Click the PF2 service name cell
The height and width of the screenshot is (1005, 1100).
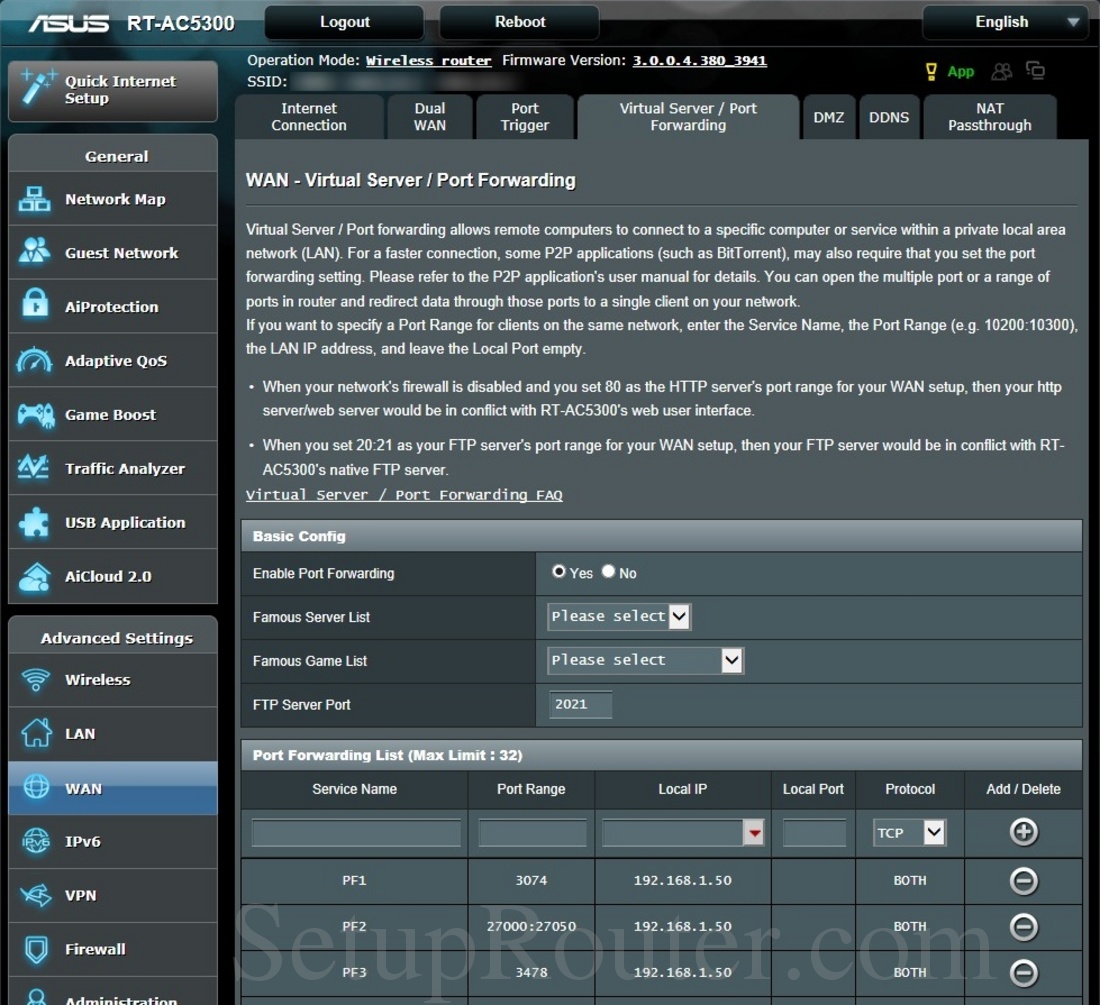click(354, 926)
